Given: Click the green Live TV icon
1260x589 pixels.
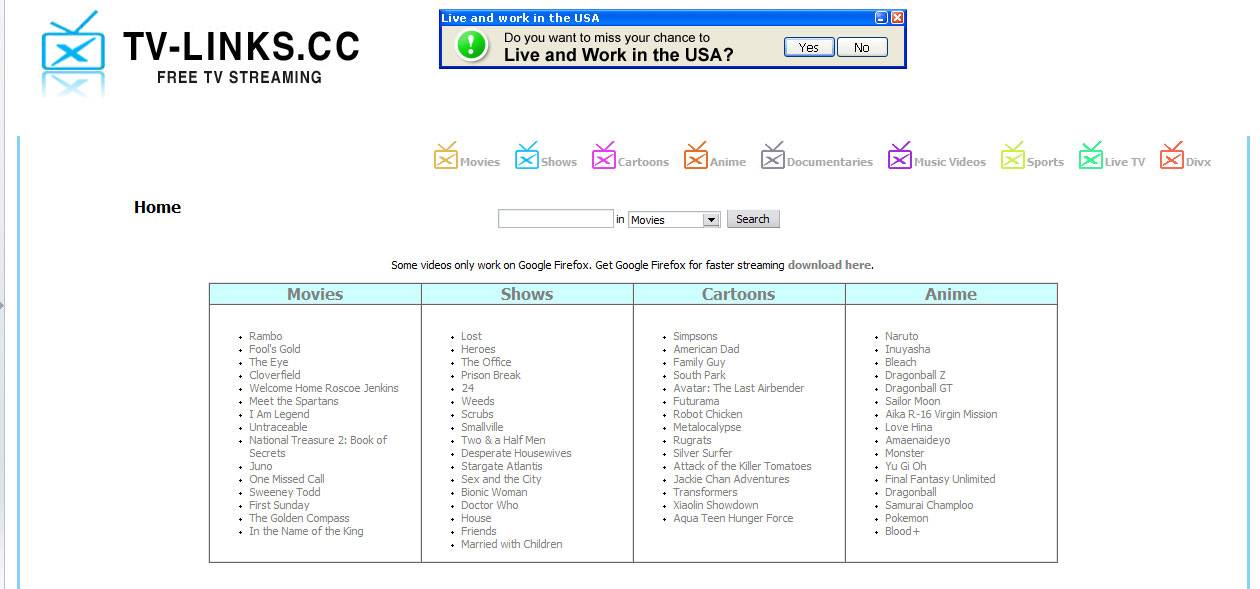Looking at the screenshot, I should pos(1090,156).
